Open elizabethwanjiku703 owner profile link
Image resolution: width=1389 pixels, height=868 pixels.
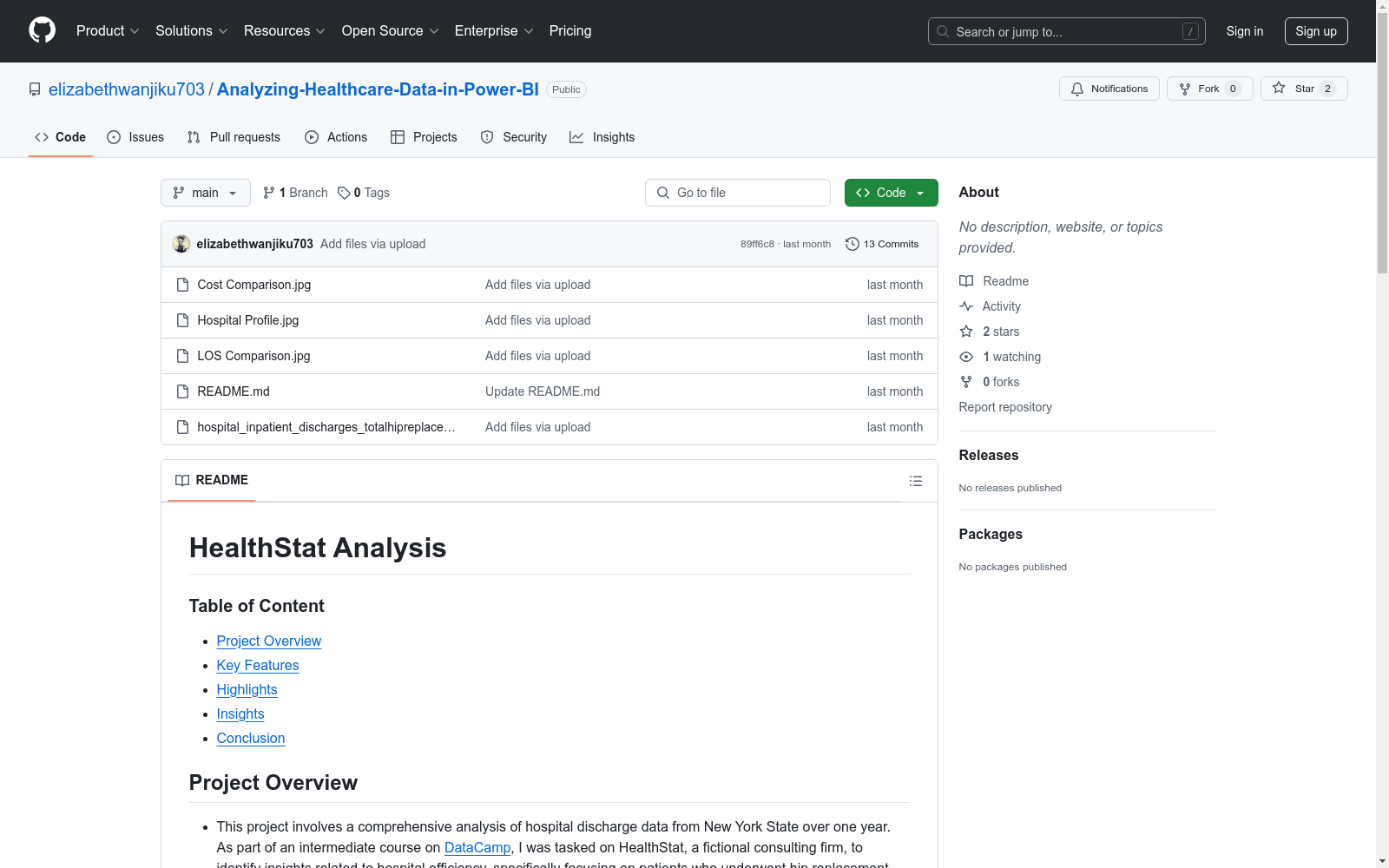click(x=127, y=89)
